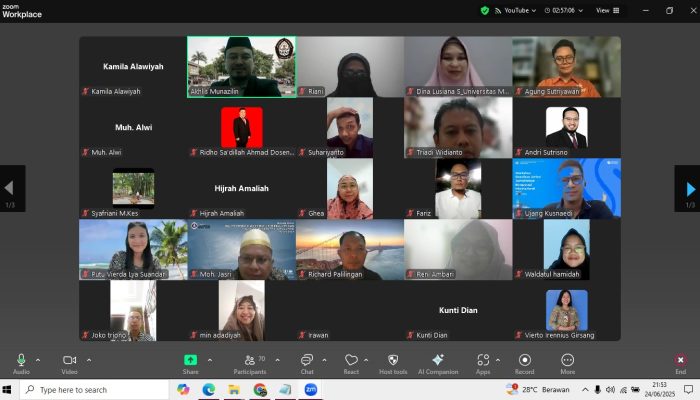Select Moh. Jasri participant video tile
This screenshot has width=700, height=400.
click(x=242, y=250)
